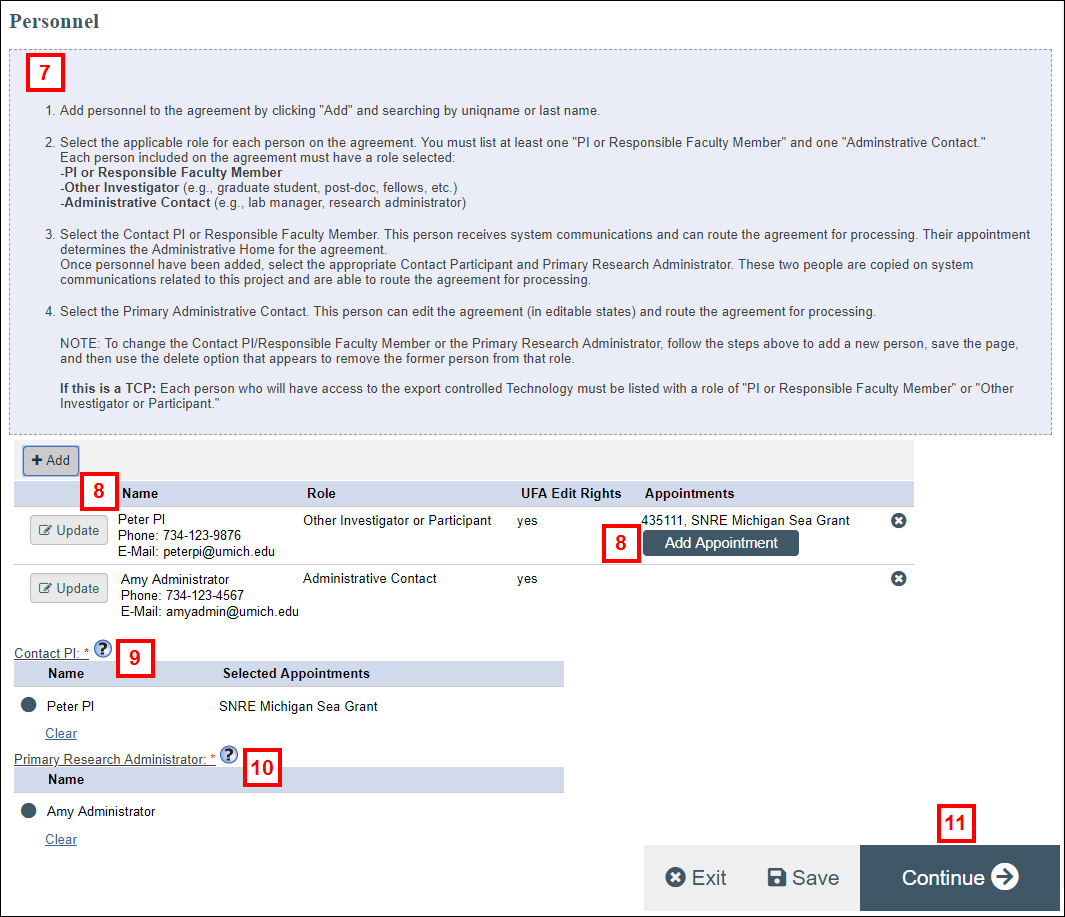Screen dimensions: 1065x917
Task: Open the Primary Research Administrator help icon
Action: point(229,755)
